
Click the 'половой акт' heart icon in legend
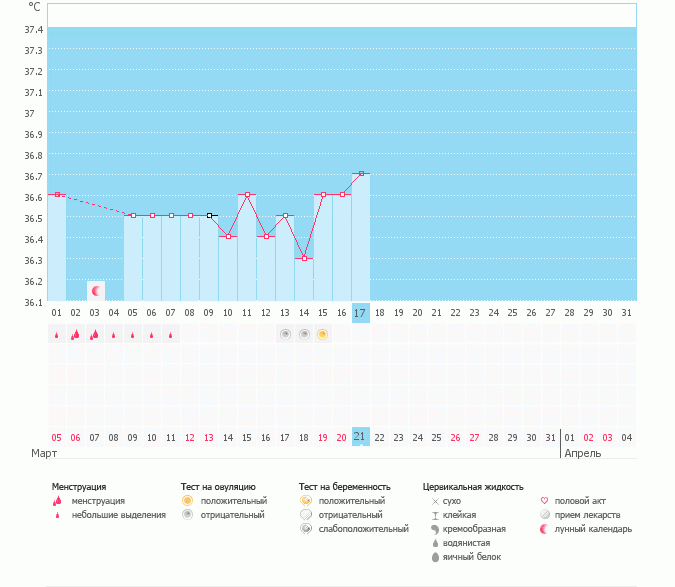pos(544,501)
